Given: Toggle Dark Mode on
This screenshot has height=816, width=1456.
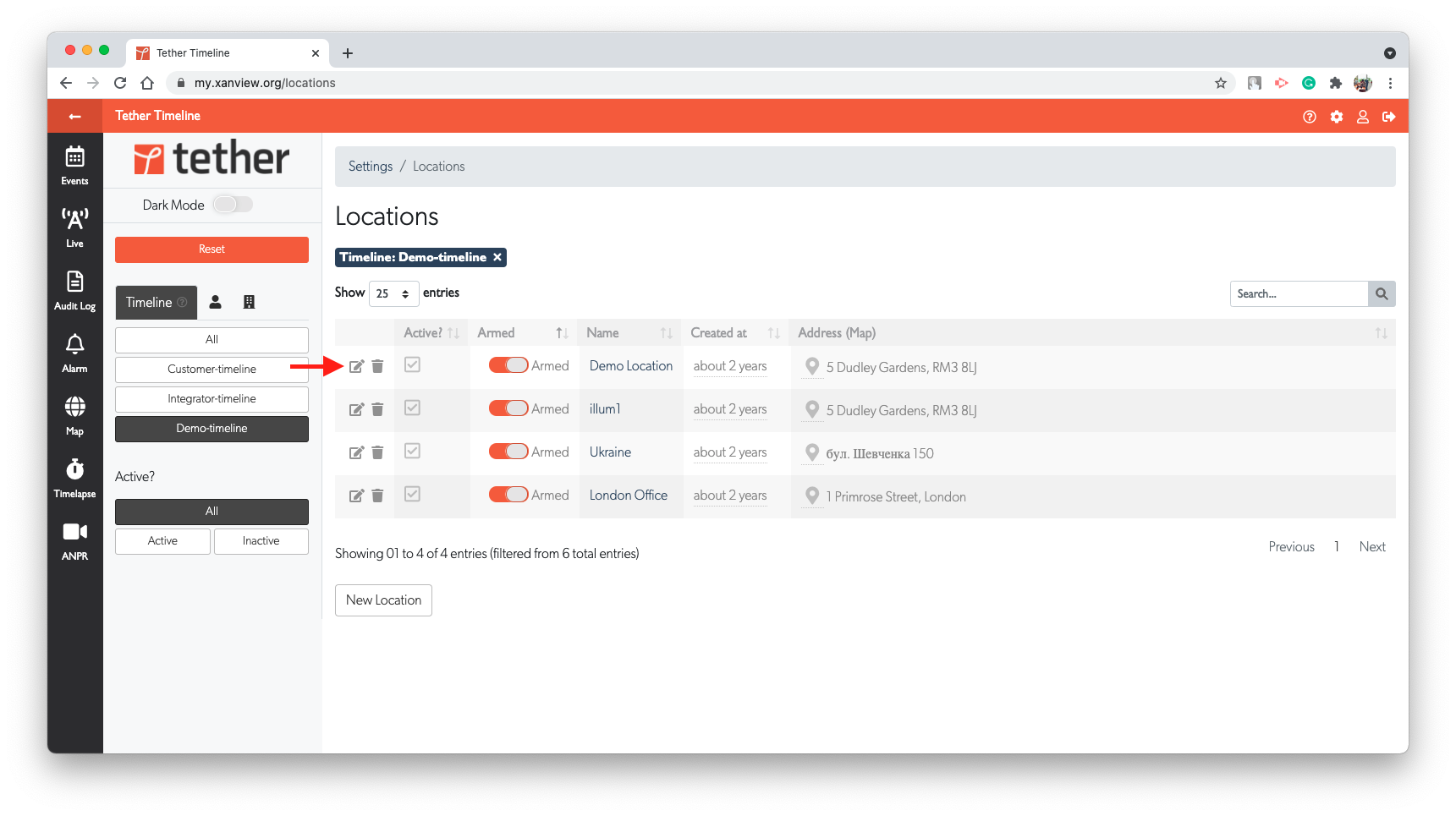Looking at the screenshot, I should pos(233,204).
